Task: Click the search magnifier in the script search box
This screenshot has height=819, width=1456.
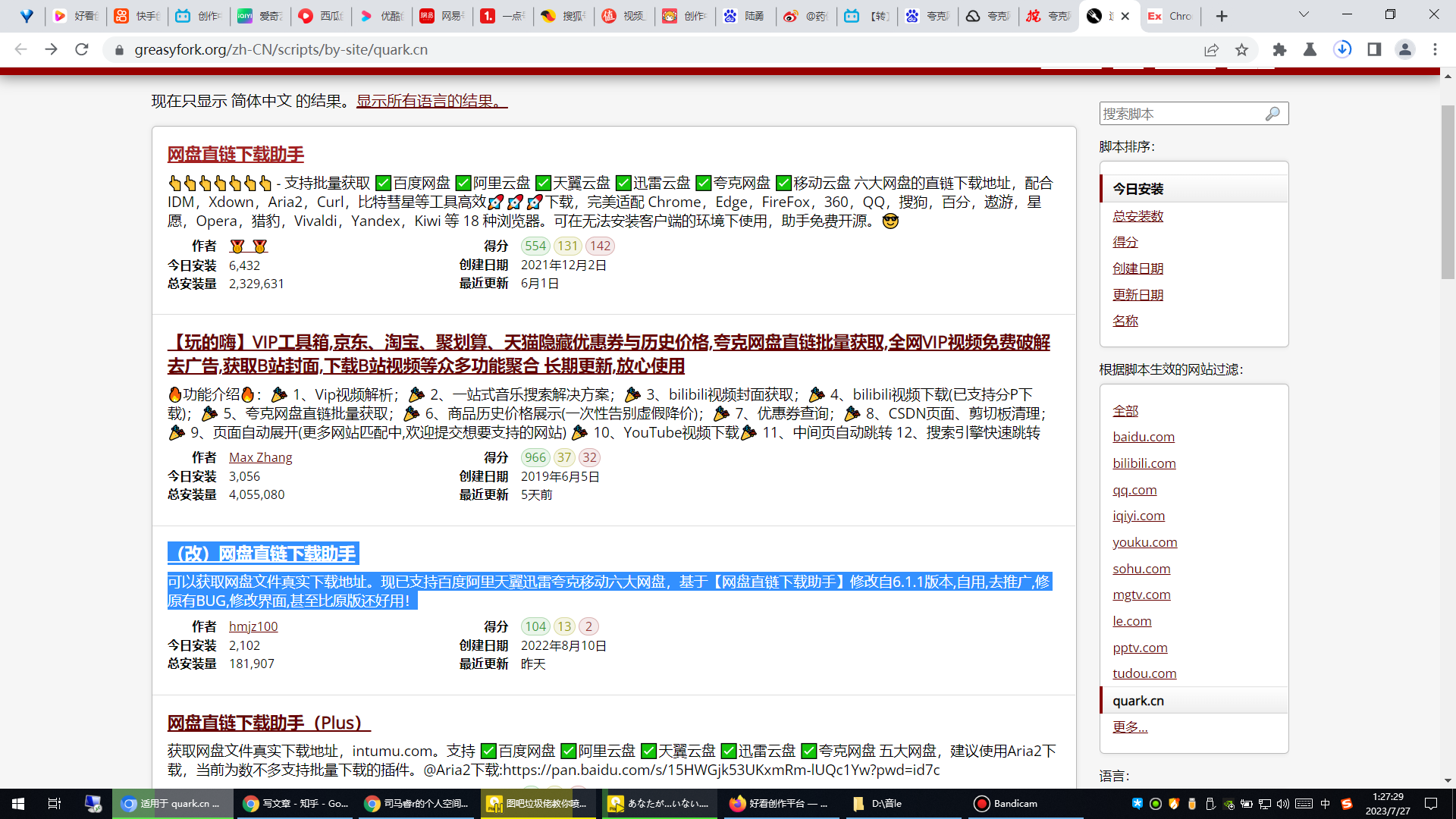Action: pos(1272,114)
